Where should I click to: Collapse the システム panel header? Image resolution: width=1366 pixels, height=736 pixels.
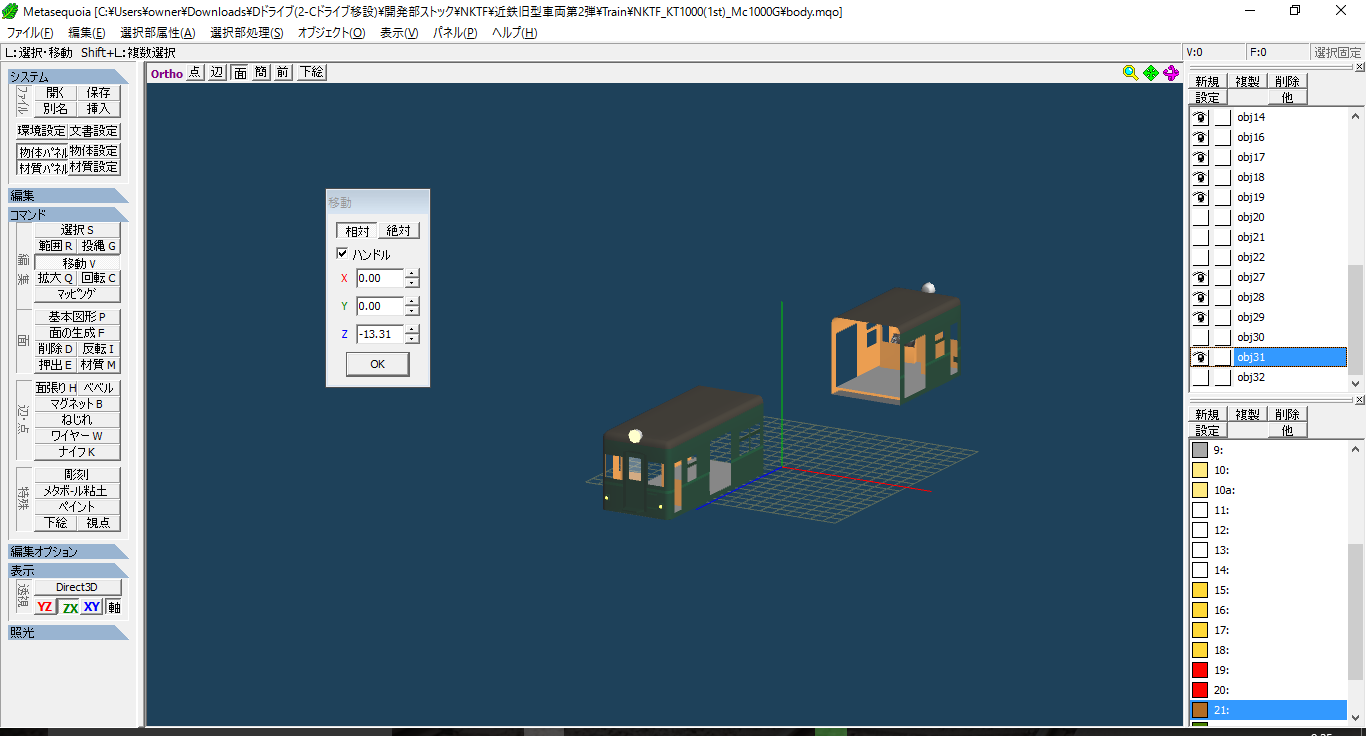pos(68,77)
